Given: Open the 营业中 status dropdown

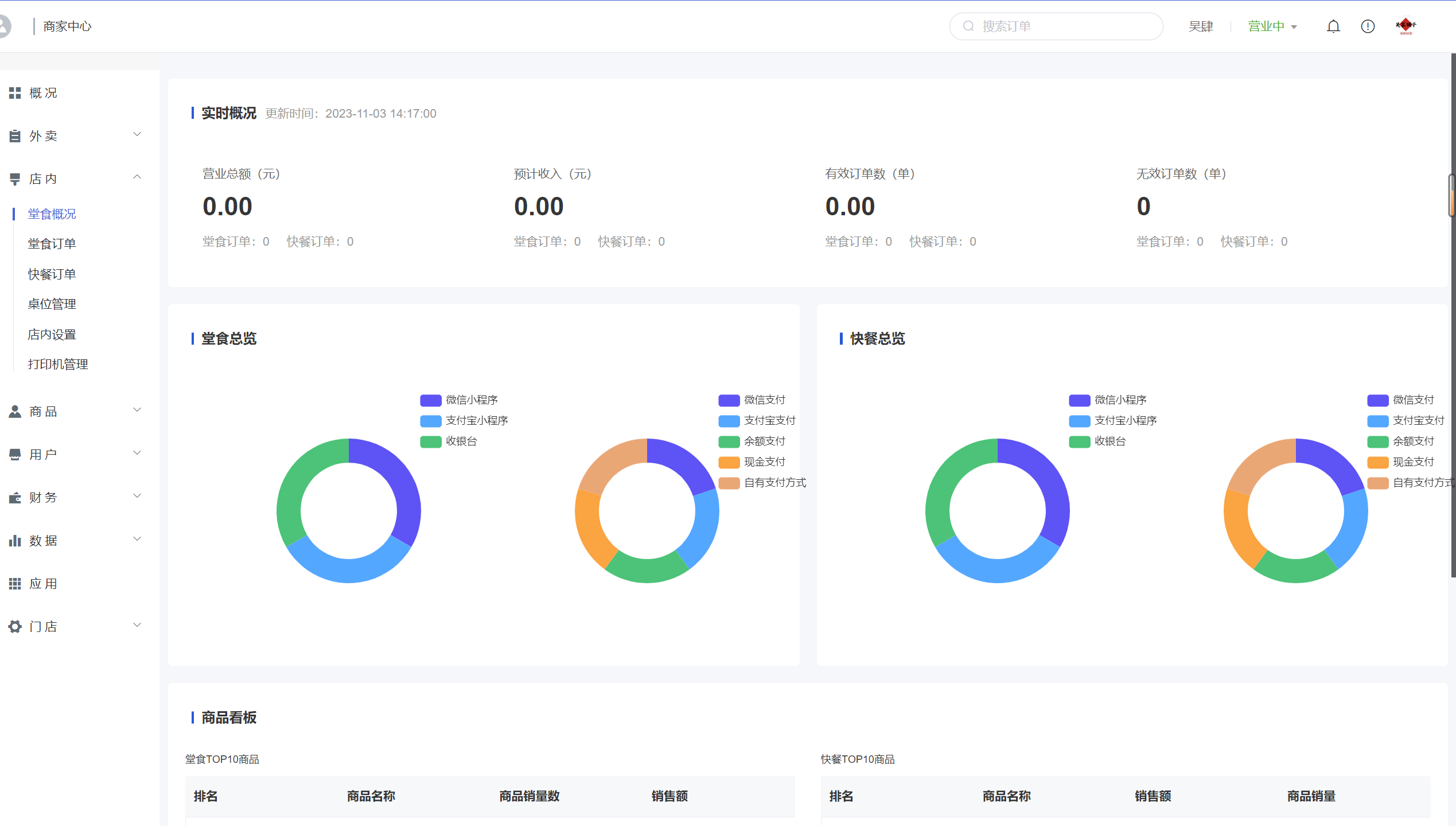Looking at the screenshot, I should 1272,26.
